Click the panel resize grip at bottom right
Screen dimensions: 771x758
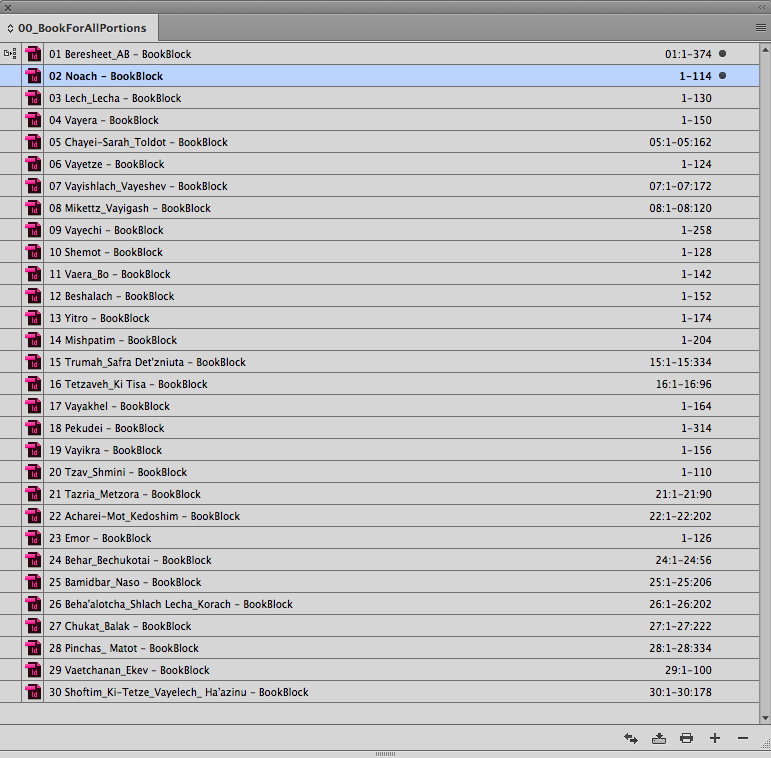(x=765, y=745)
